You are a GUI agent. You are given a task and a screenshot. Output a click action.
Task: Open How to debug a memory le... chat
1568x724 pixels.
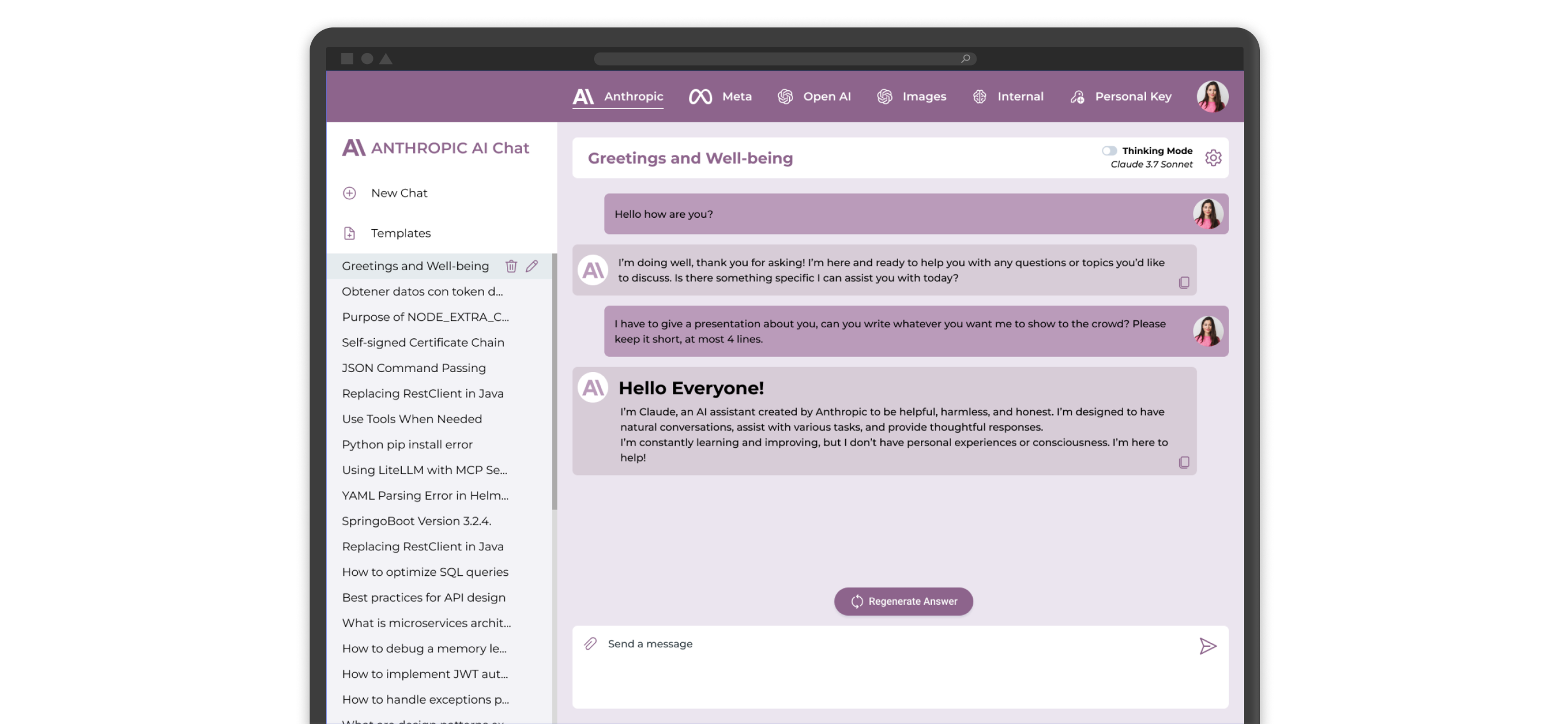pos(424,649)
